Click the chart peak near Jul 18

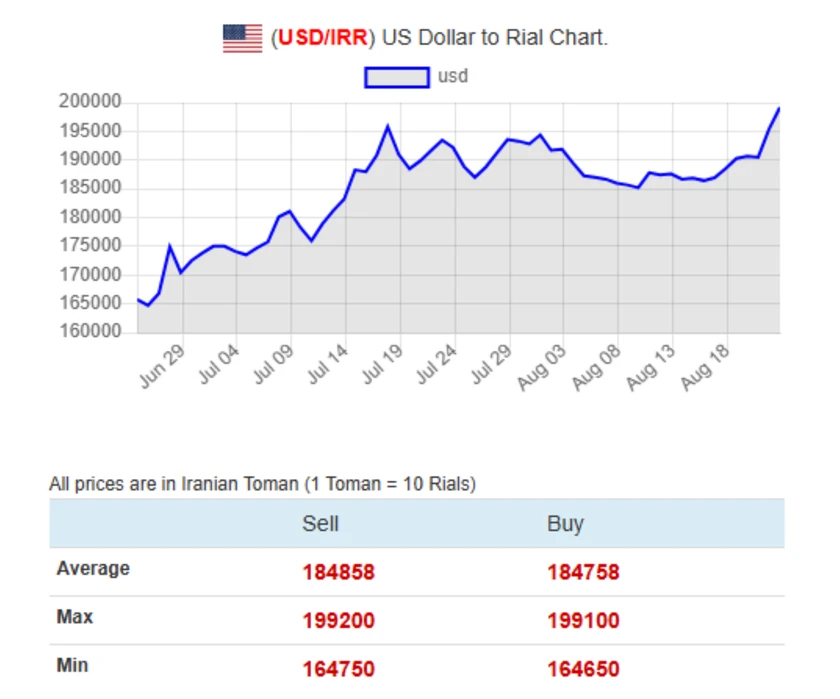[388, 127]
